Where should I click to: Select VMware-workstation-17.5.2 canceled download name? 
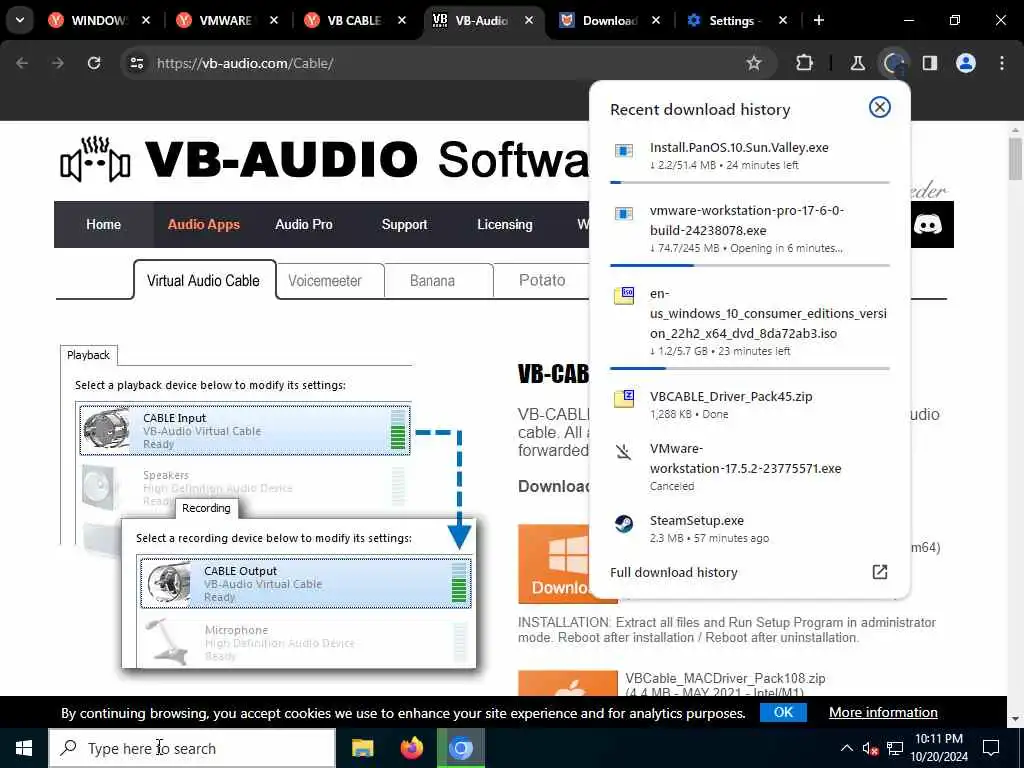[745, 458]
